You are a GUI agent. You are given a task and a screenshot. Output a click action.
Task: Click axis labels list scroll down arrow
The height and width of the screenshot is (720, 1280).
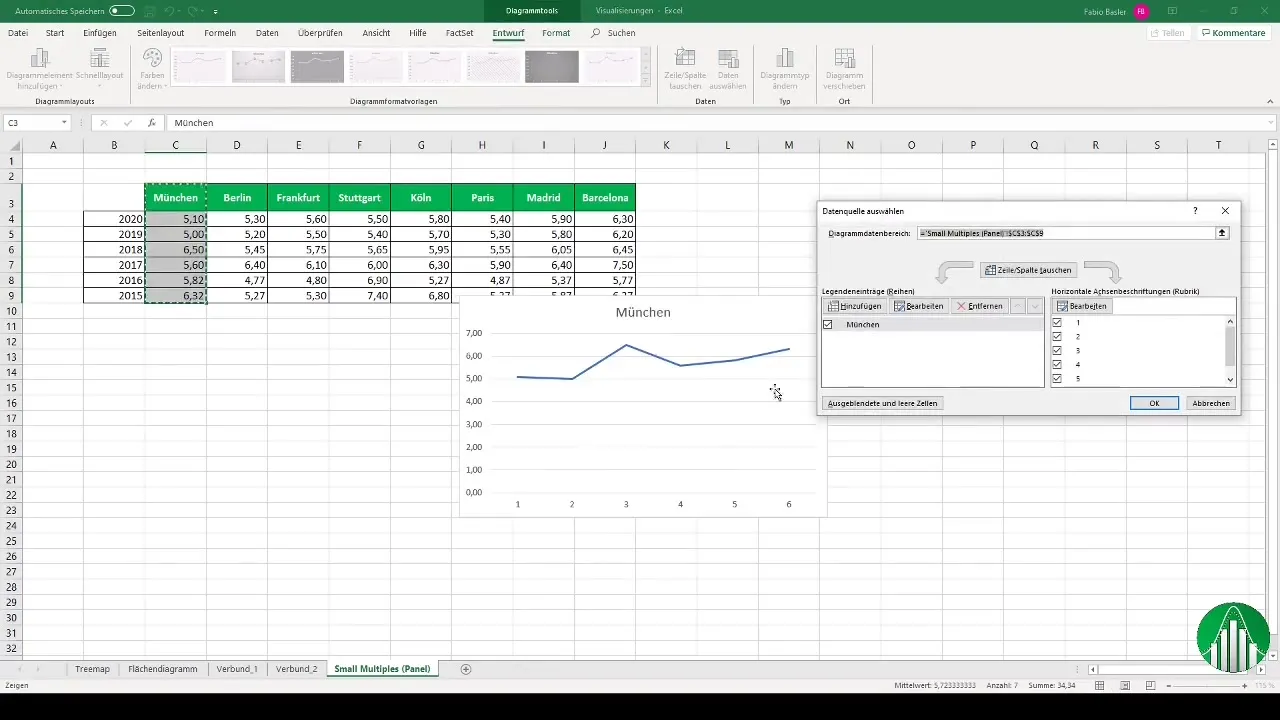point(1230,380)
